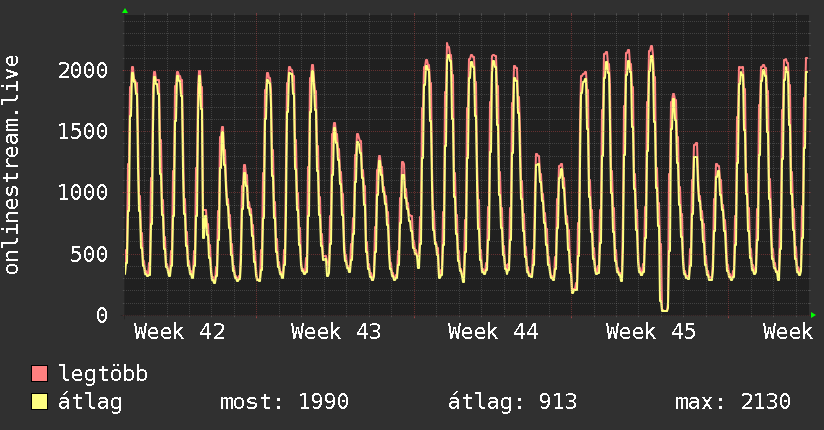824x430 pixels.
Task: Click the Week 42 axis label
Action: tap(179, 332)
